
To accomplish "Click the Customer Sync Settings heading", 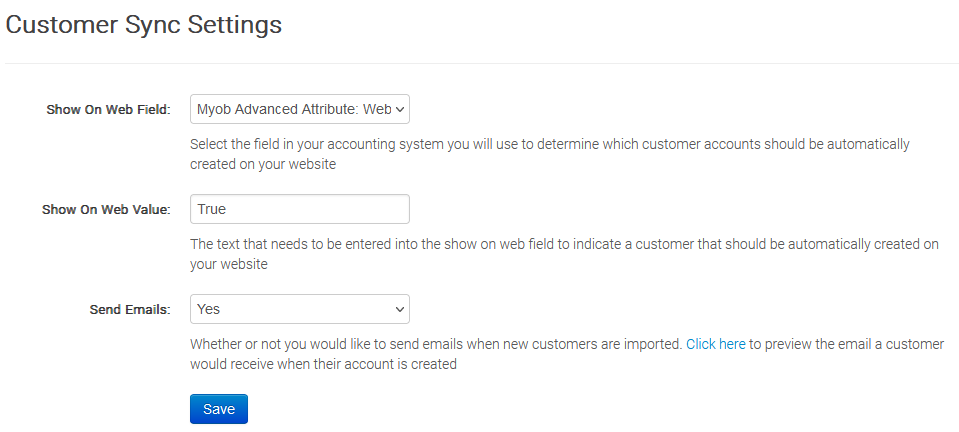I will pos(144,25).
